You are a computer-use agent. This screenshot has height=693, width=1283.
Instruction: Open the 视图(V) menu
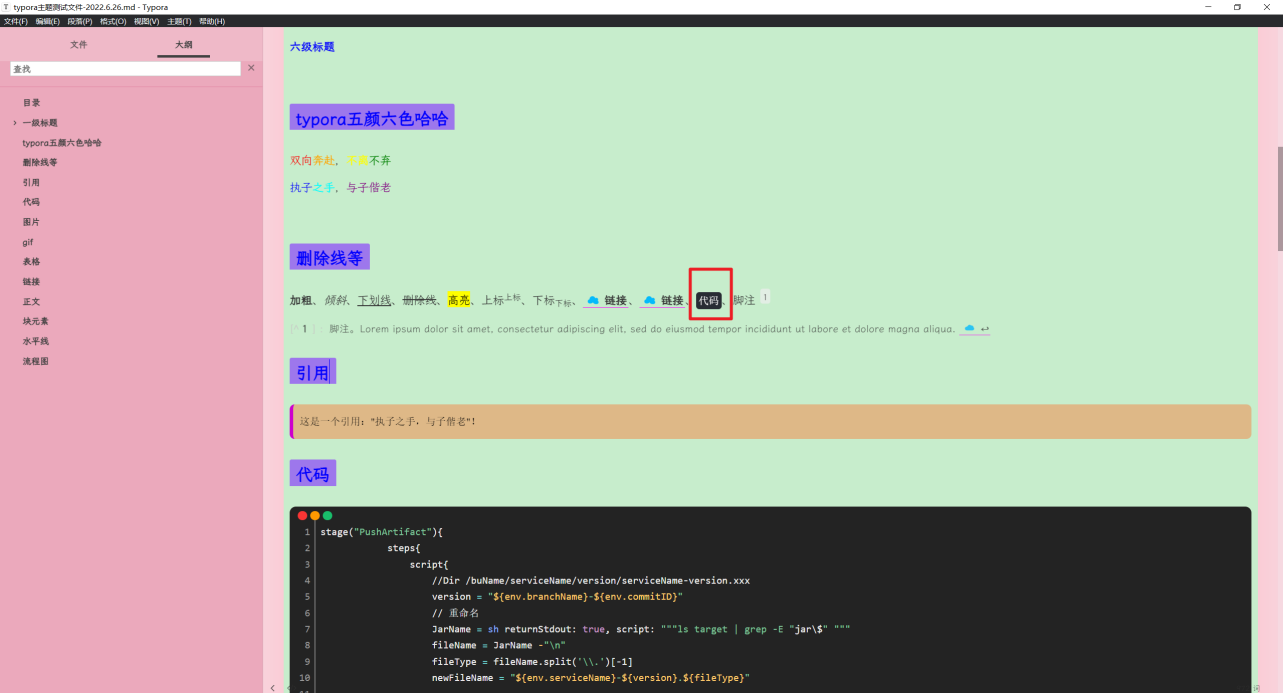(147, 21)
